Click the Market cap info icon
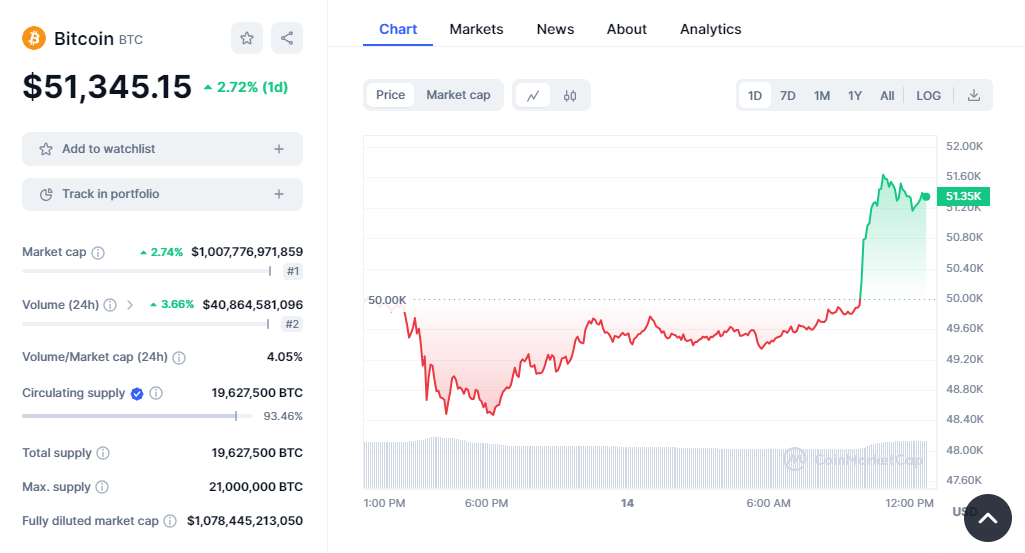The image size is (1025, 553). click(x=98, y=252)
